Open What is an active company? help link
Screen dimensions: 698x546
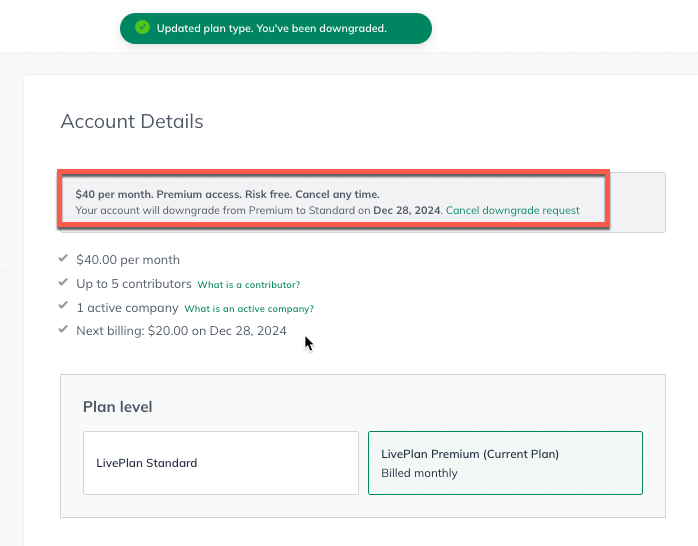(249, 309)
